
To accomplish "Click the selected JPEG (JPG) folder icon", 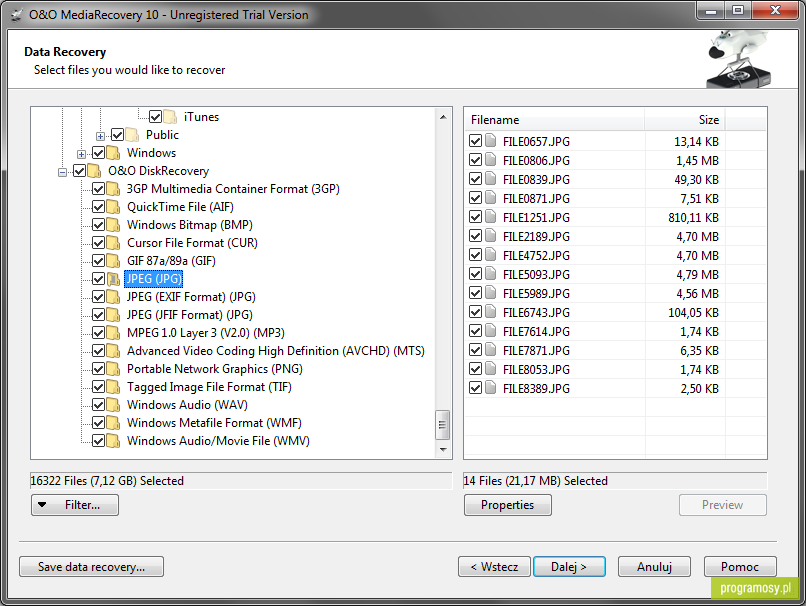I will pyautogui.click(x=113, y=279).
